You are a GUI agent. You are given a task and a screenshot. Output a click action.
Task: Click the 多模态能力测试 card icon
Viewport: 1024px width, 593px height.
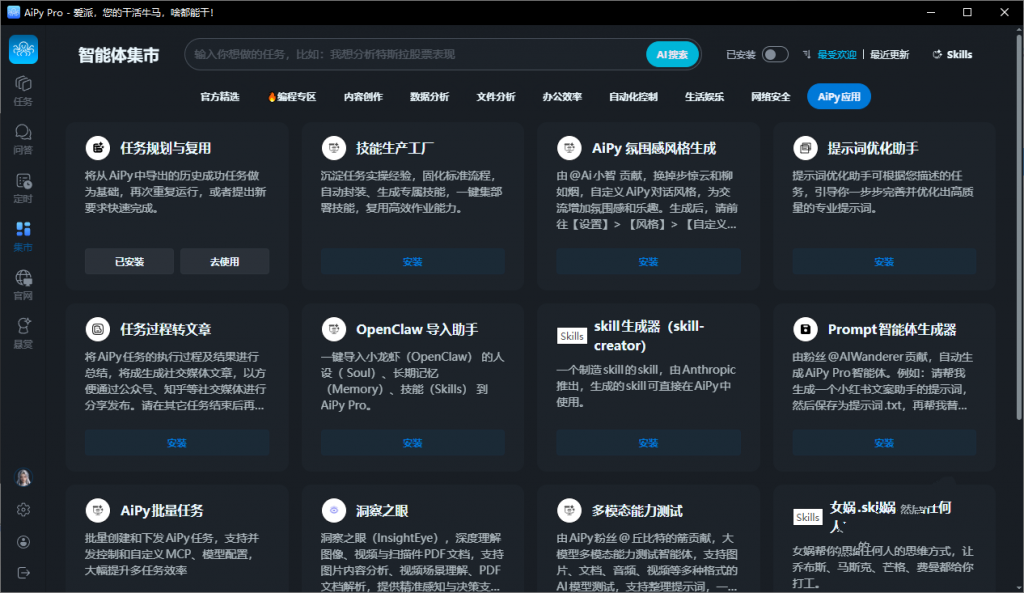[569, 510]
